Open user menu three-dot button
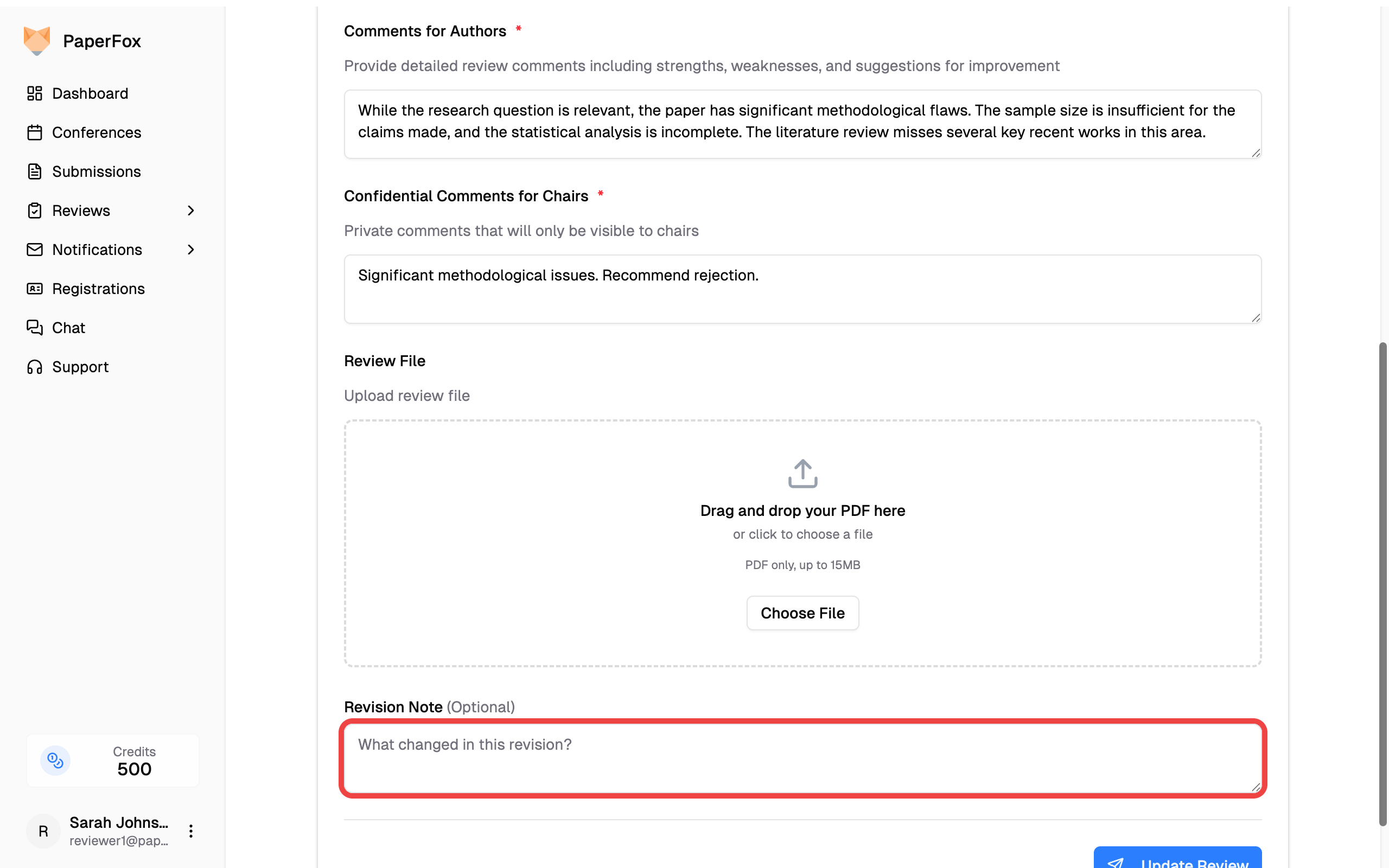 [191, 831]
